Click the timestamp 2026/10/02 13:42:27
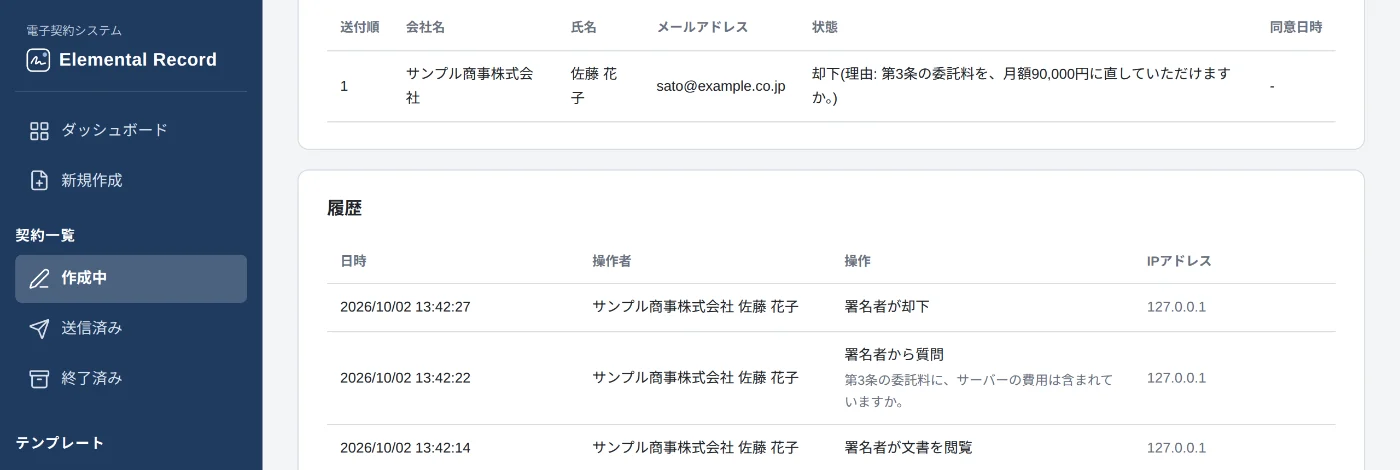Image resolution: width=1400 pixels, height=470 pixels. (405, 307)
